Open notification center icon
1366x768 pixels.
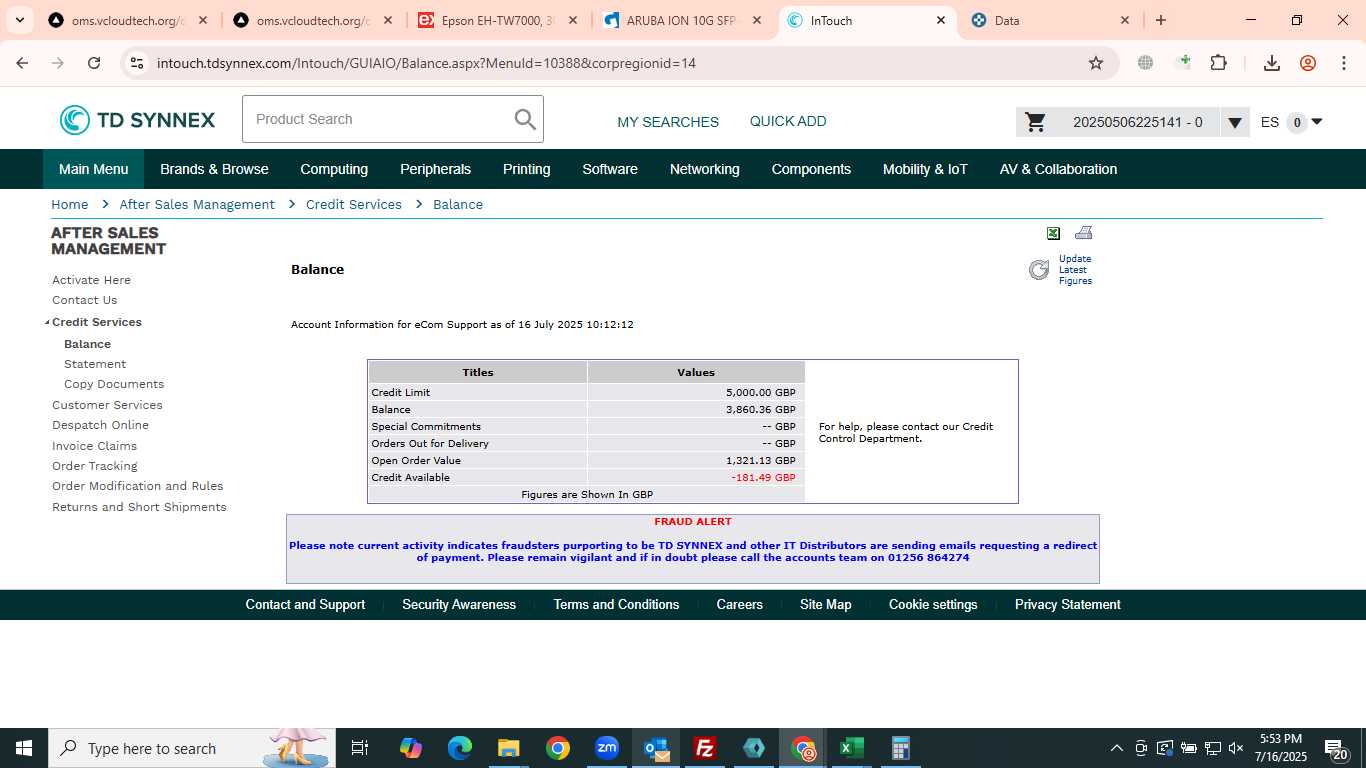[x=1336, y=748]
